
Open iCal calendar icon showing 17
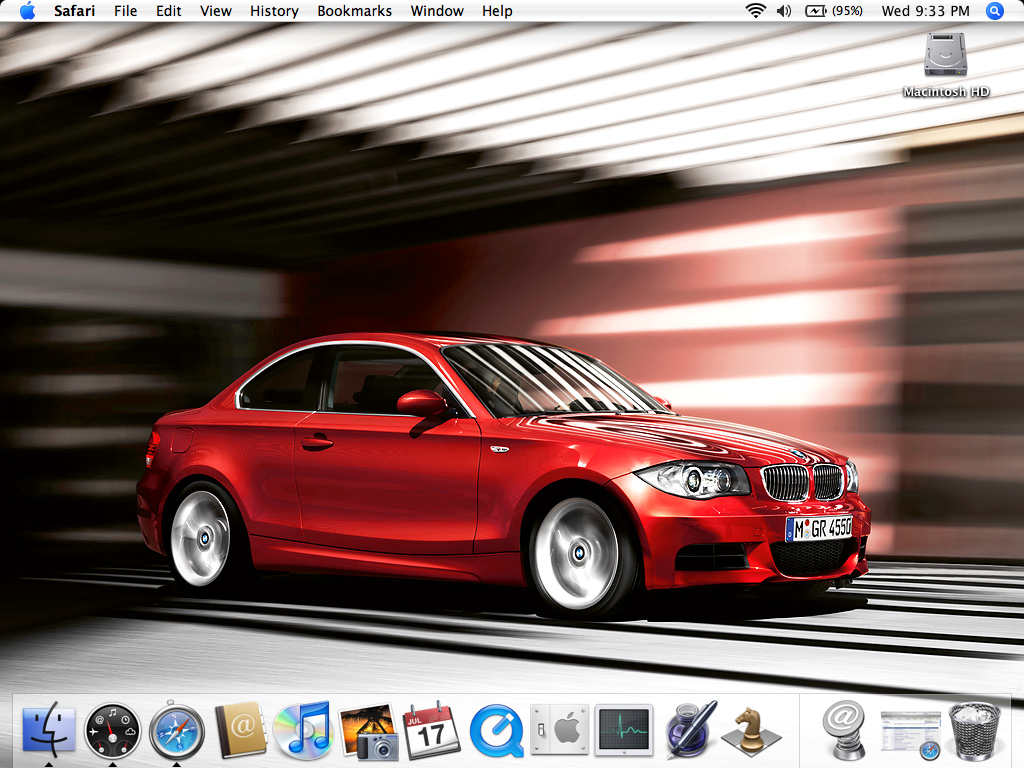432,729
